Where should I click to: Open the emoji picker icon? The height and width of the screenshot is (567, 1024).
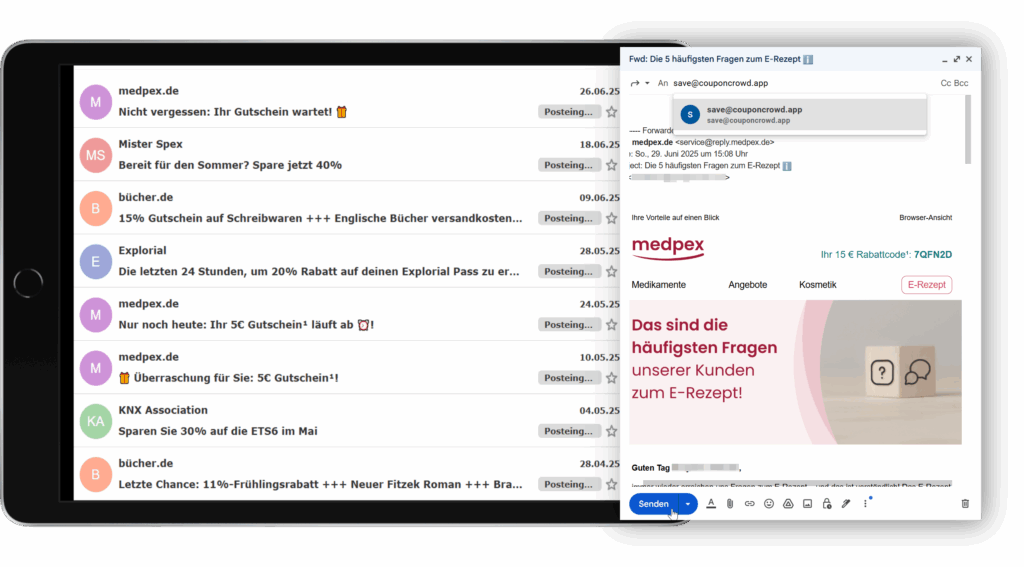click(769, 504)
